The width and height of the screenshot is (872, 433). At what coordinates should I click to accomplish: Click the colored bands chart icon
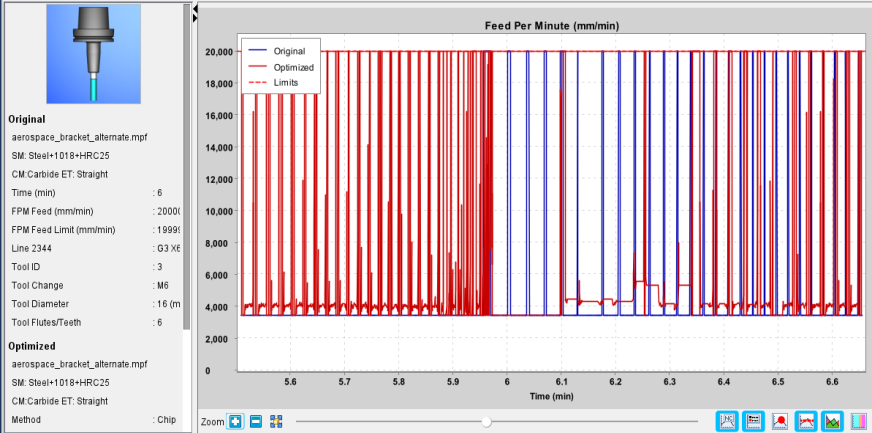(859, 421)
